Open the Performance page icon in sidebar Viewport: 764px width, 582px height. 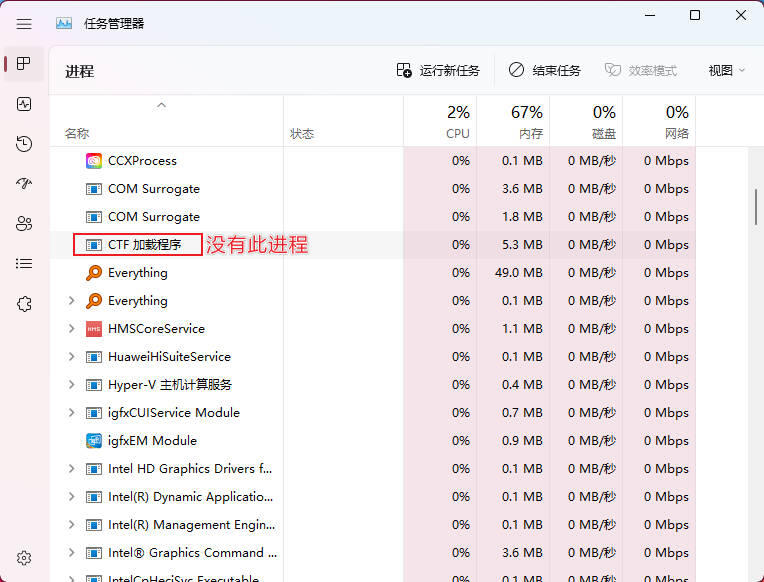click(x=24, y=104)
